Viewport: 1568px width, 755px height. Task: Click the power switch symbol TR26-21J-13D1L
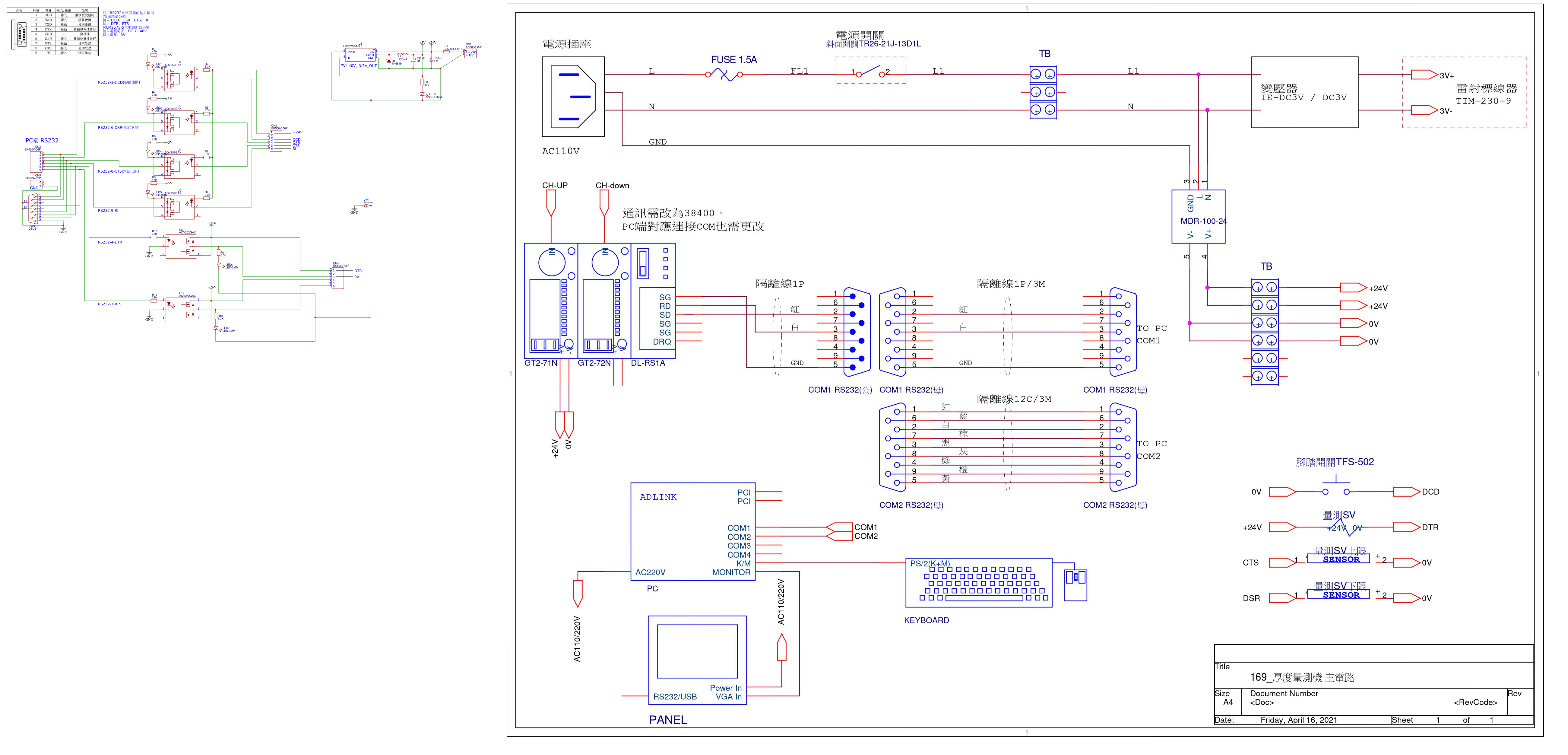(870, 71)
